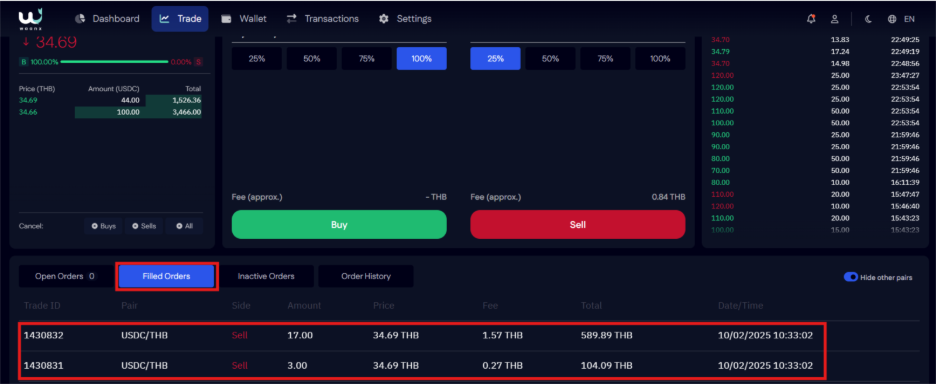This screenshot has height=384, width=936.
Task: Go to Transactions arrows icon
Action: (291, 19)
